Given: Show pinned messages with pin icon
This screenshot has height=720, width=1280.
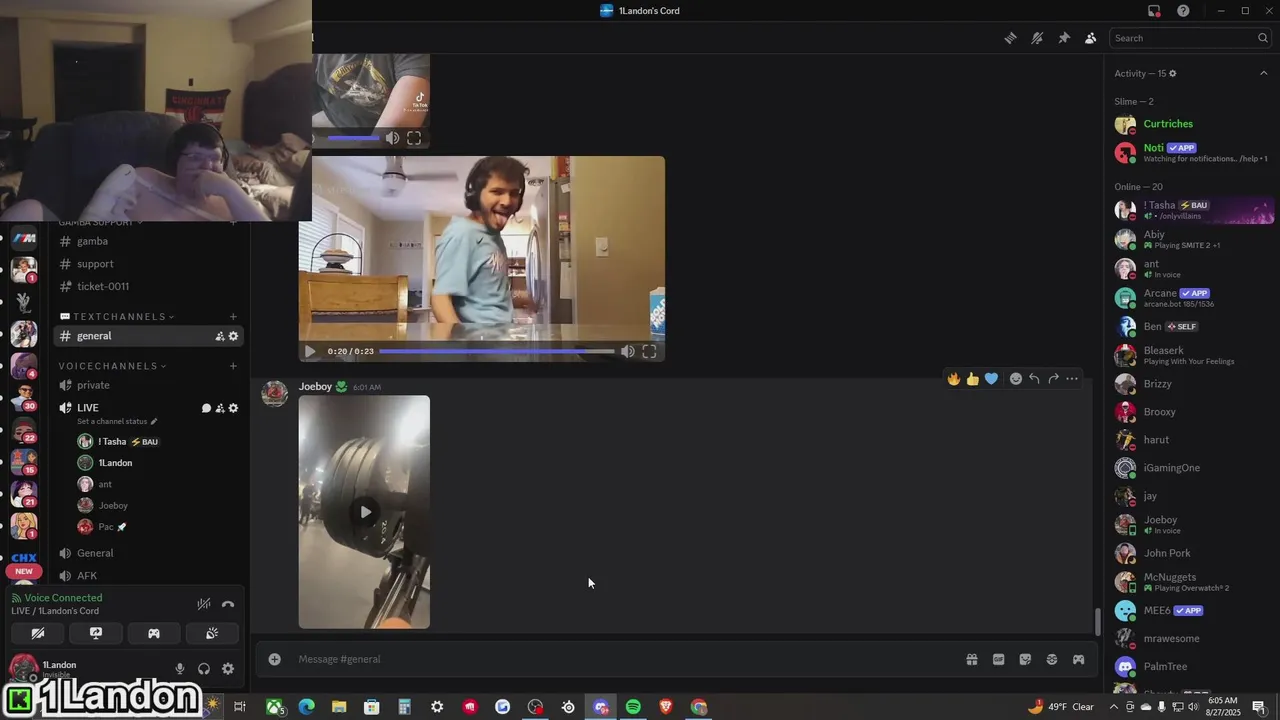Looking at the screenshot, I should point(1064,38).
